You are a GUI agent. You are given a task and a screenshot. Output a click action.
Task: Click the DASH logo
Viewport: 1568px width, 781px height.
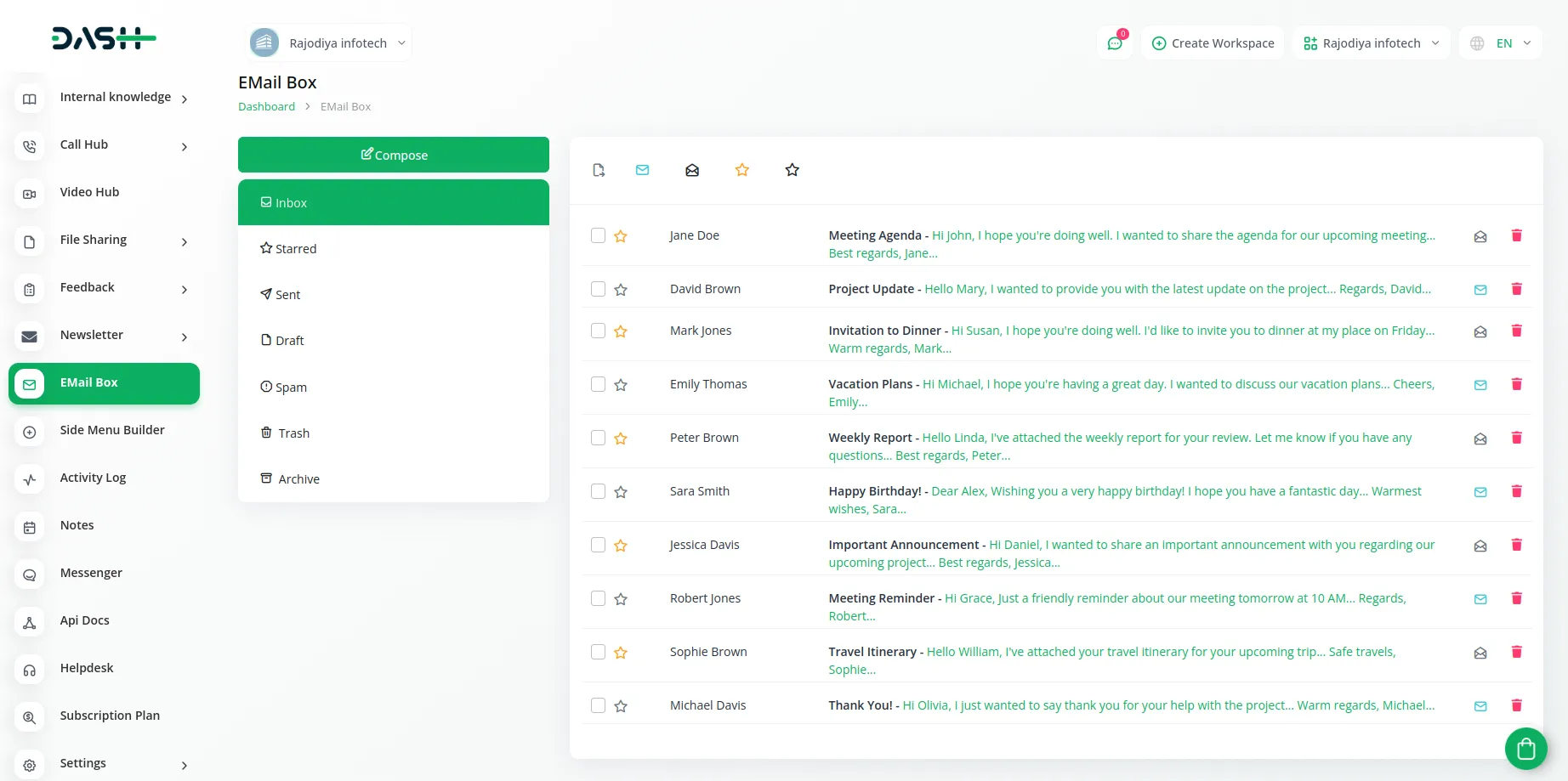tap(104, 38)
